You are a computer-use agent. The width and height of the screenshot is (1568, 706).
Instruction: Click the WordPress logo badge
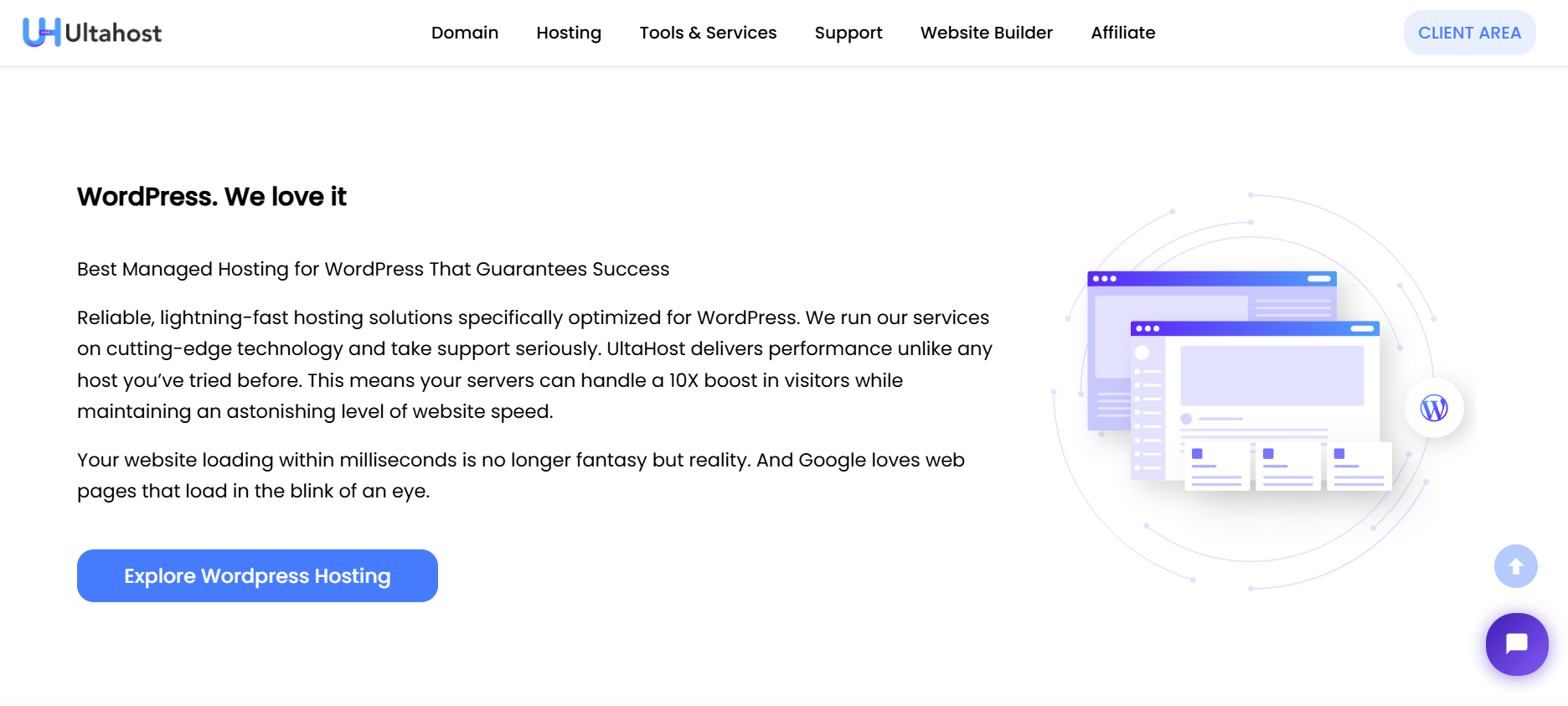[1434, 409]
